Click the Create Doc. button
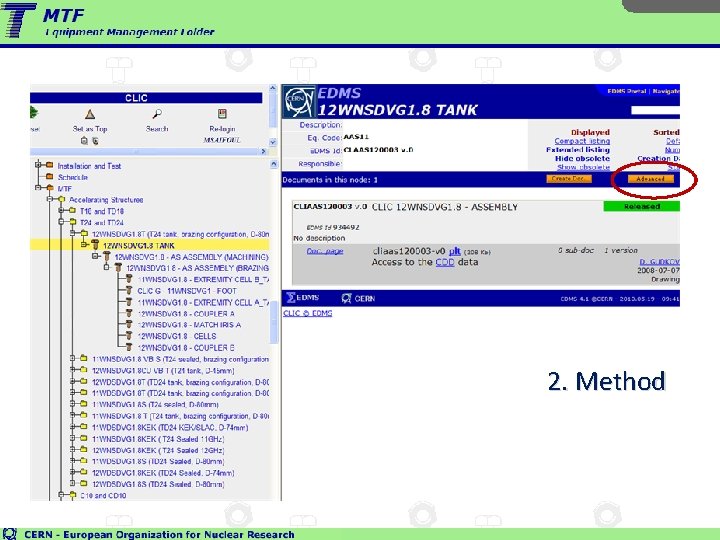Image resolution: width=720 pixels, height=540 pixels. (568, 179)
